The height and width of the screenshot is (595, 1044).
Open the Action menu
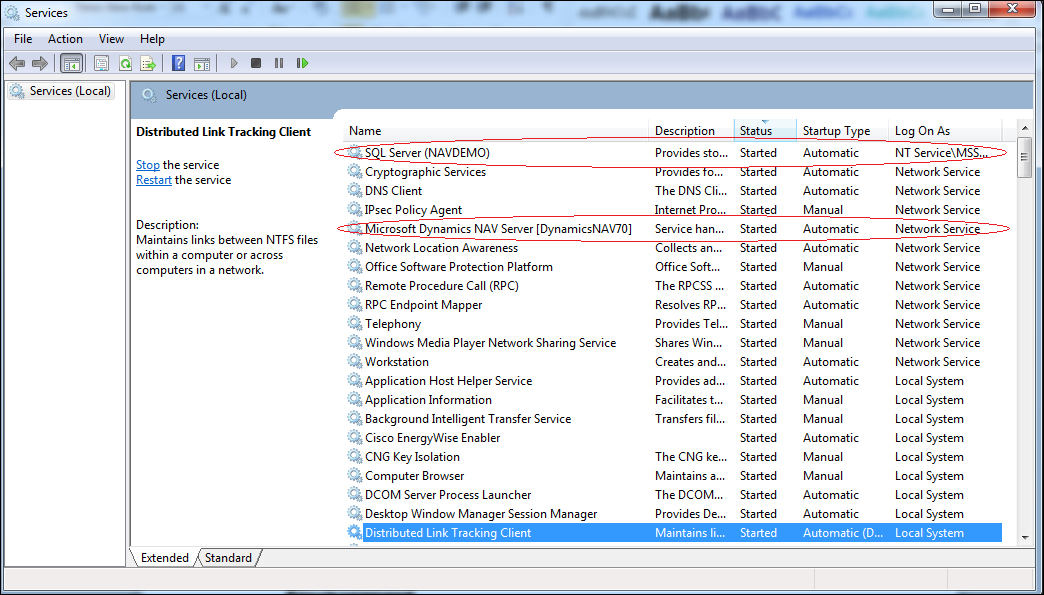pyautogui.click(x=65, y=39)
